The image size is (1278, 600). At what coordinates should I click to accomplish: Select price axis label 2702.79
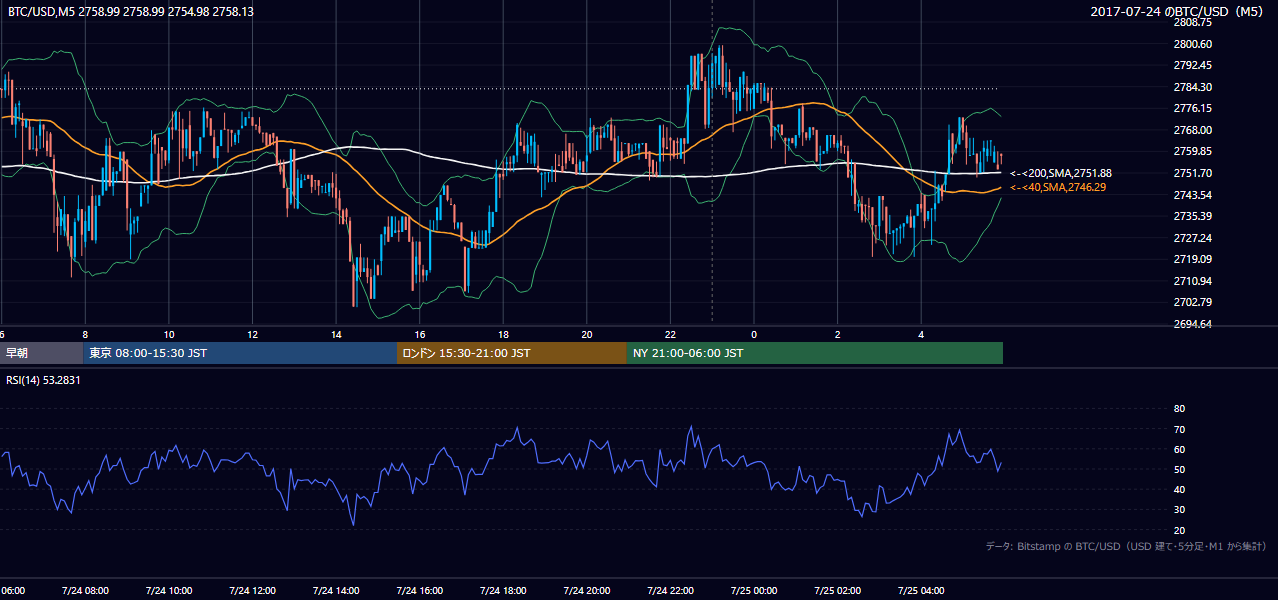point(1193,302)
